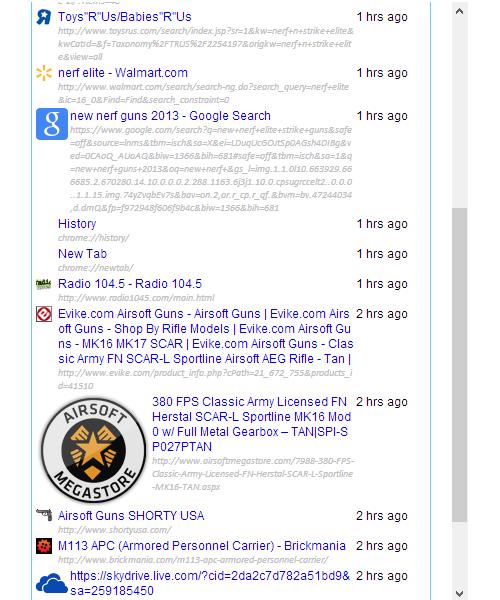
Task: Click the red Brickmania gear favicon
Action: [44, 546]
